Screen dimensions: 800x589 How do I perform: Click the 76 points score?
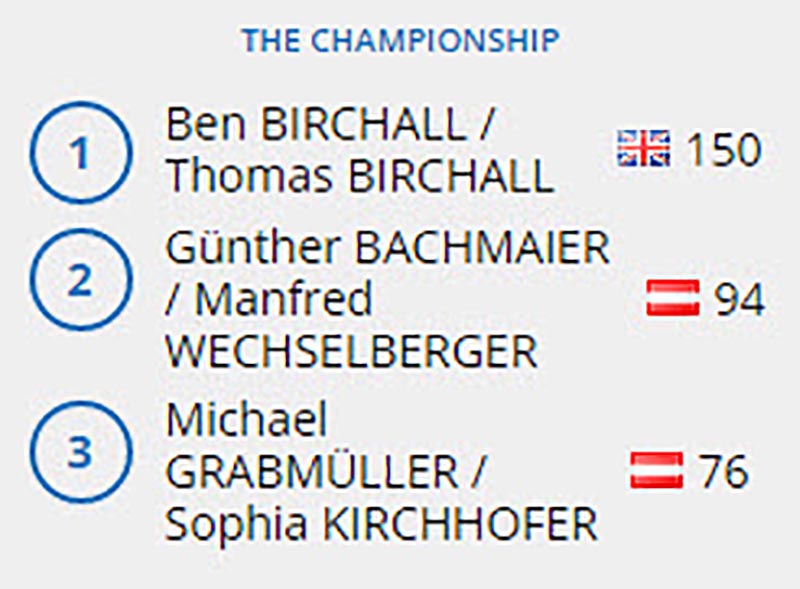723,471
